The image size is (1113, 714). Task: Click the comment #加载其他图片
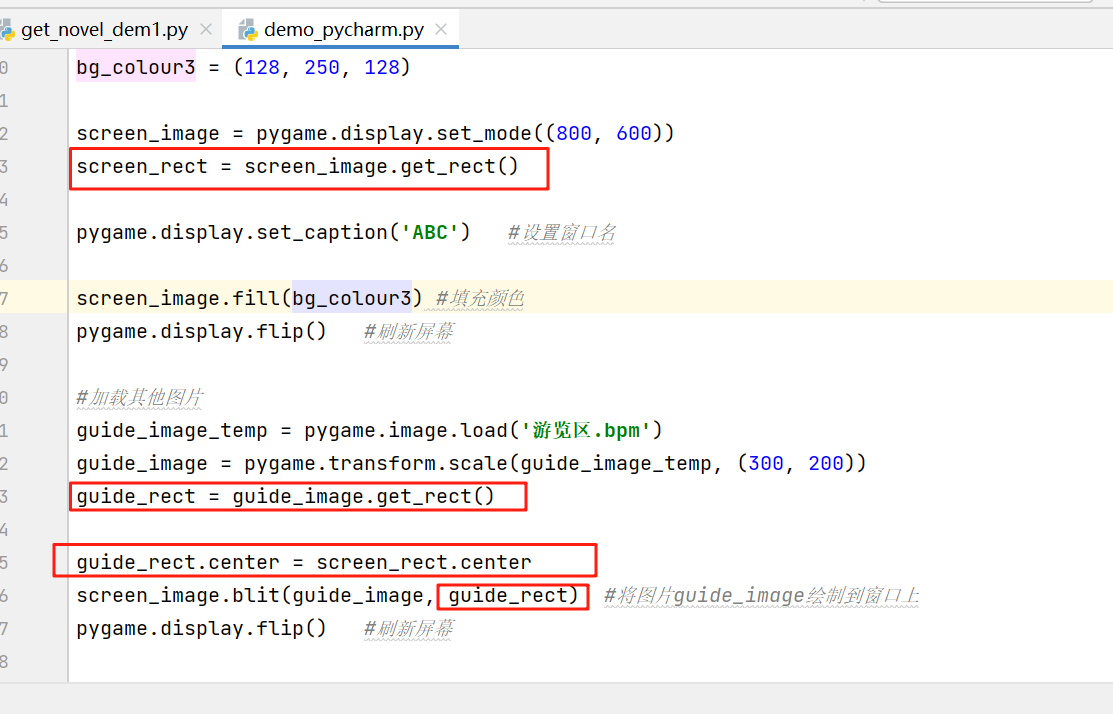tap(138, 396)
